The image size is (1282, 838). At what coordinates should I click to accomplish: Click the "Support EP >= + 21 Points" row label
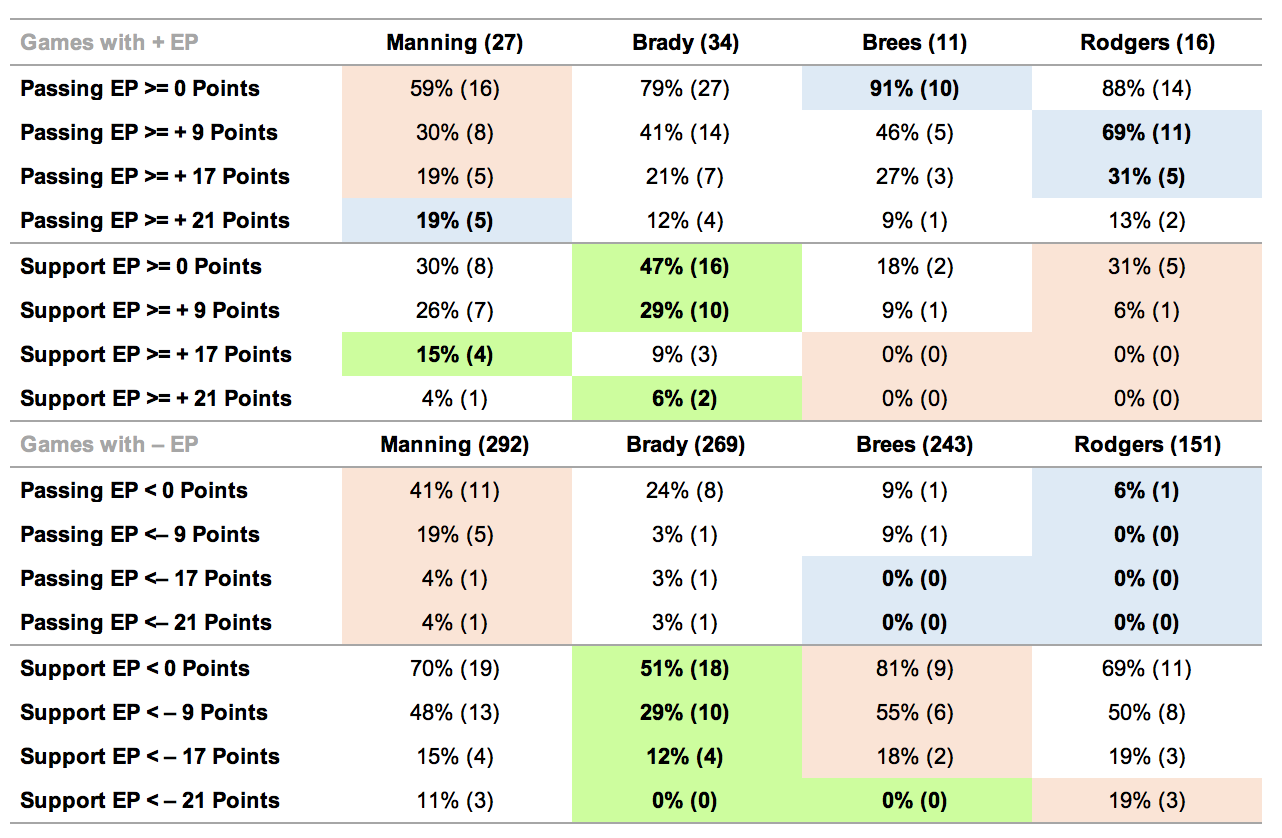[x=156, y=399]
